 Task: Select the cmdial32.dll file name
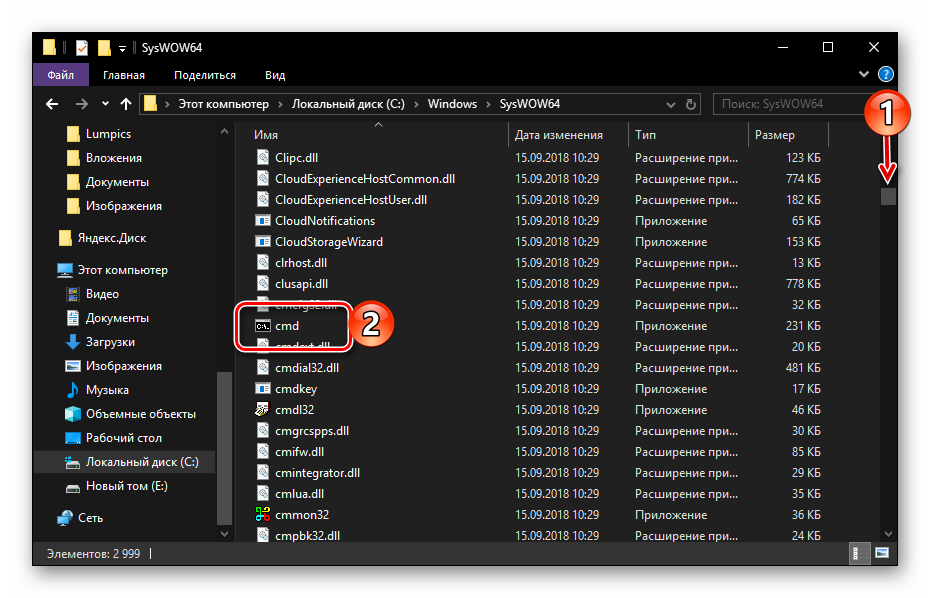click(307, 368)
